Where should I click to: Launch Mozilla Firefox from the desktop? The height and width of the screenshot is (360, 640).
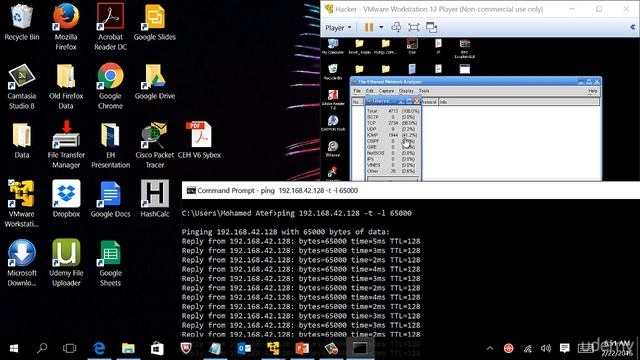(66, 27)
